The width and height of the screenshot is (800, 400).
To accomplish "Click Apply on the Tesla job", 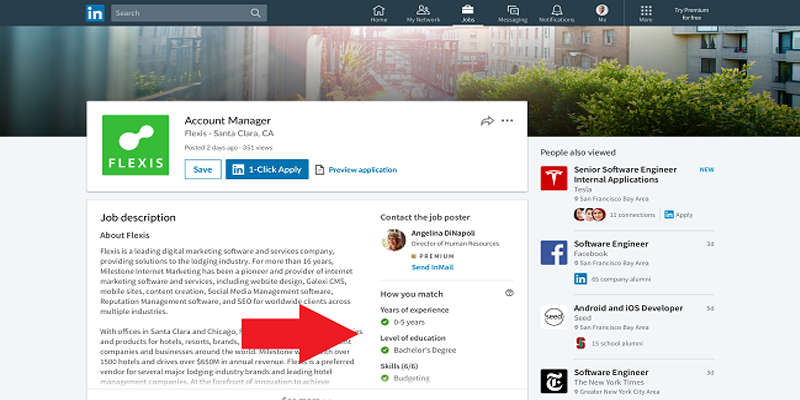I will click(x=679, y=215).
